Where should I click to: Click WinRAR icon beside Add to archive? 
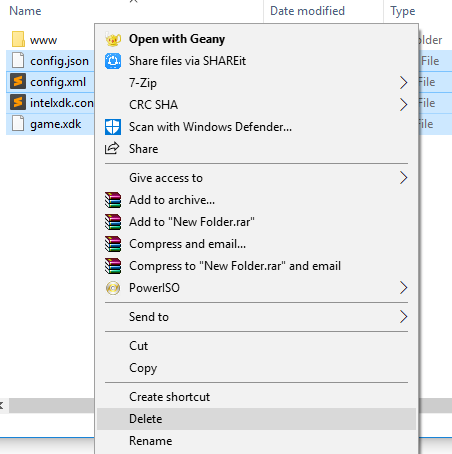113,200
